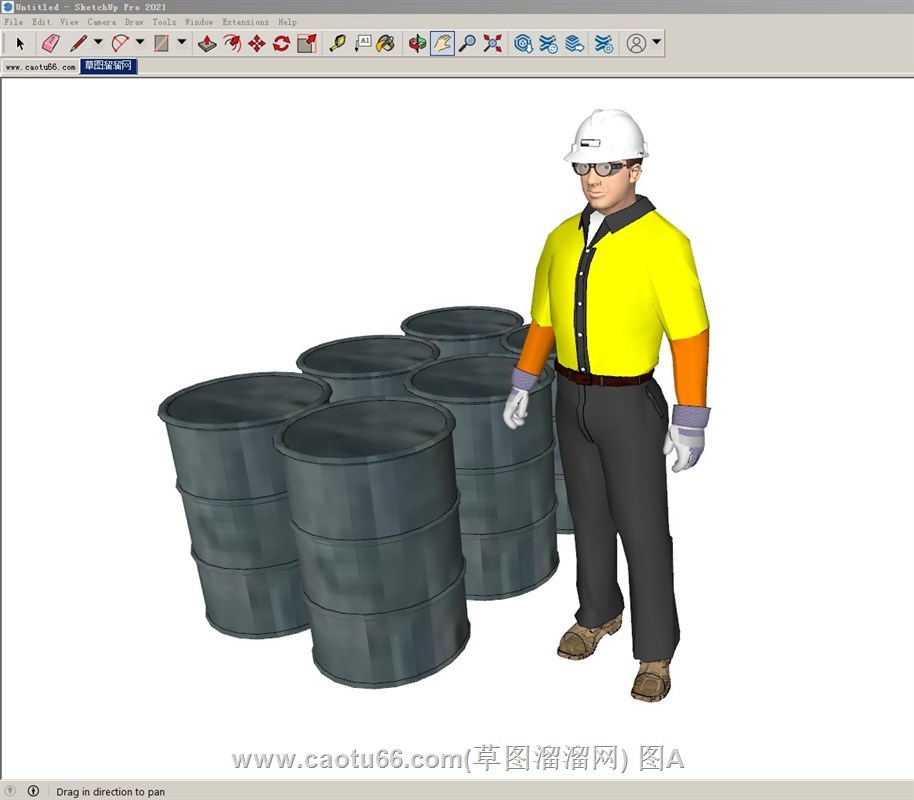Pick the Eraser tool

pyautogui.click(x=50, y=43)
